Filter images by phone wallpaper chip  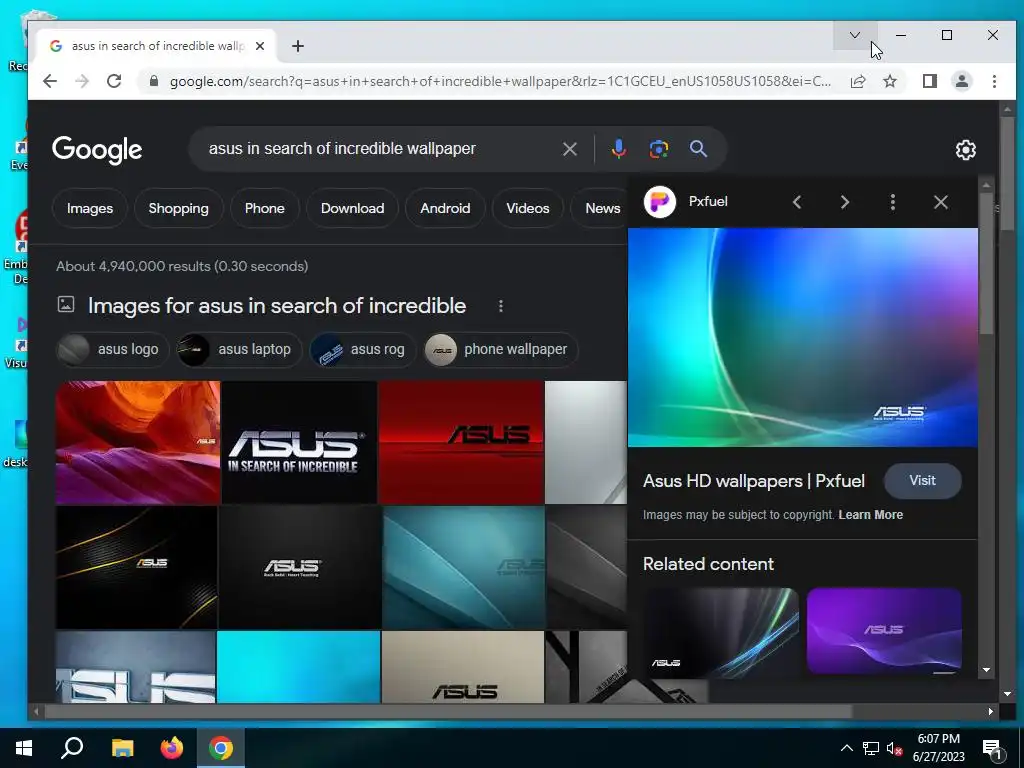coord(500,349)
